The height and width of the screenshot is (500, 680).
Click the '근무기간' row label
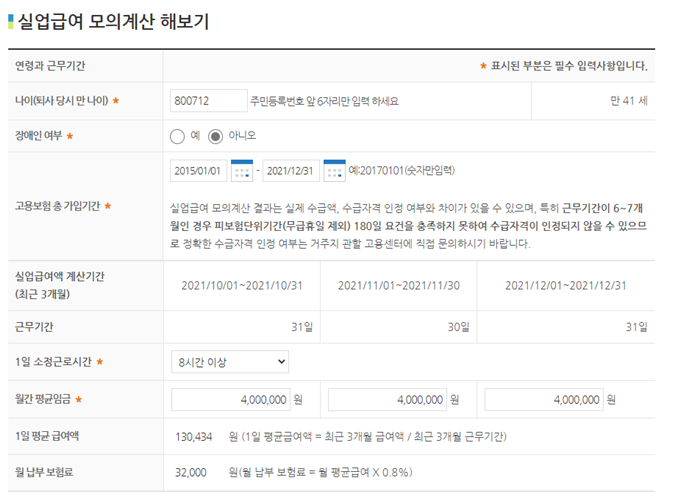pyautogui.click(x=34, y=327)
